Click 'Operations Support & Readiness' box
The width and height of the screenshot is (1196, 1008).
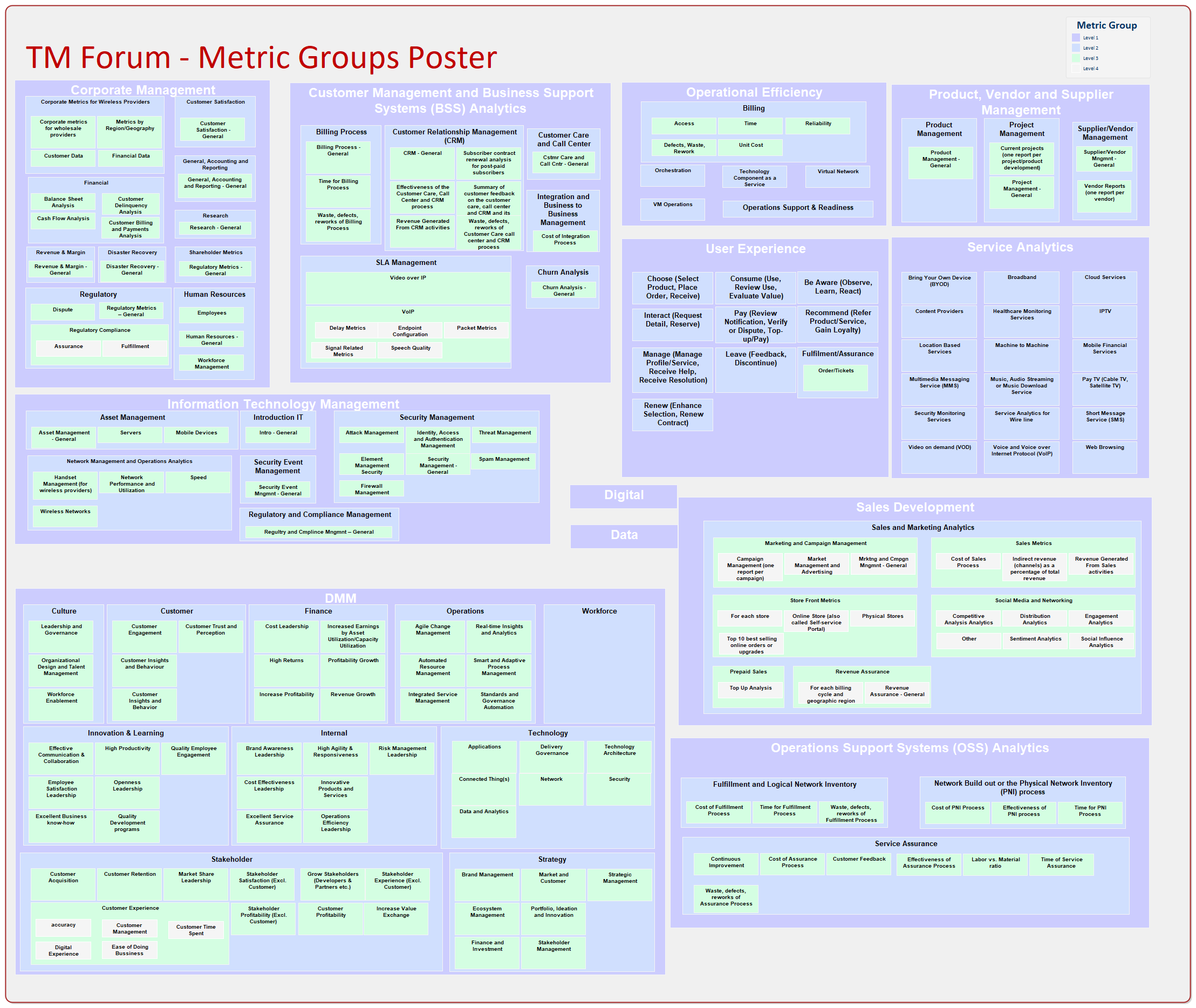pos(798,209)
